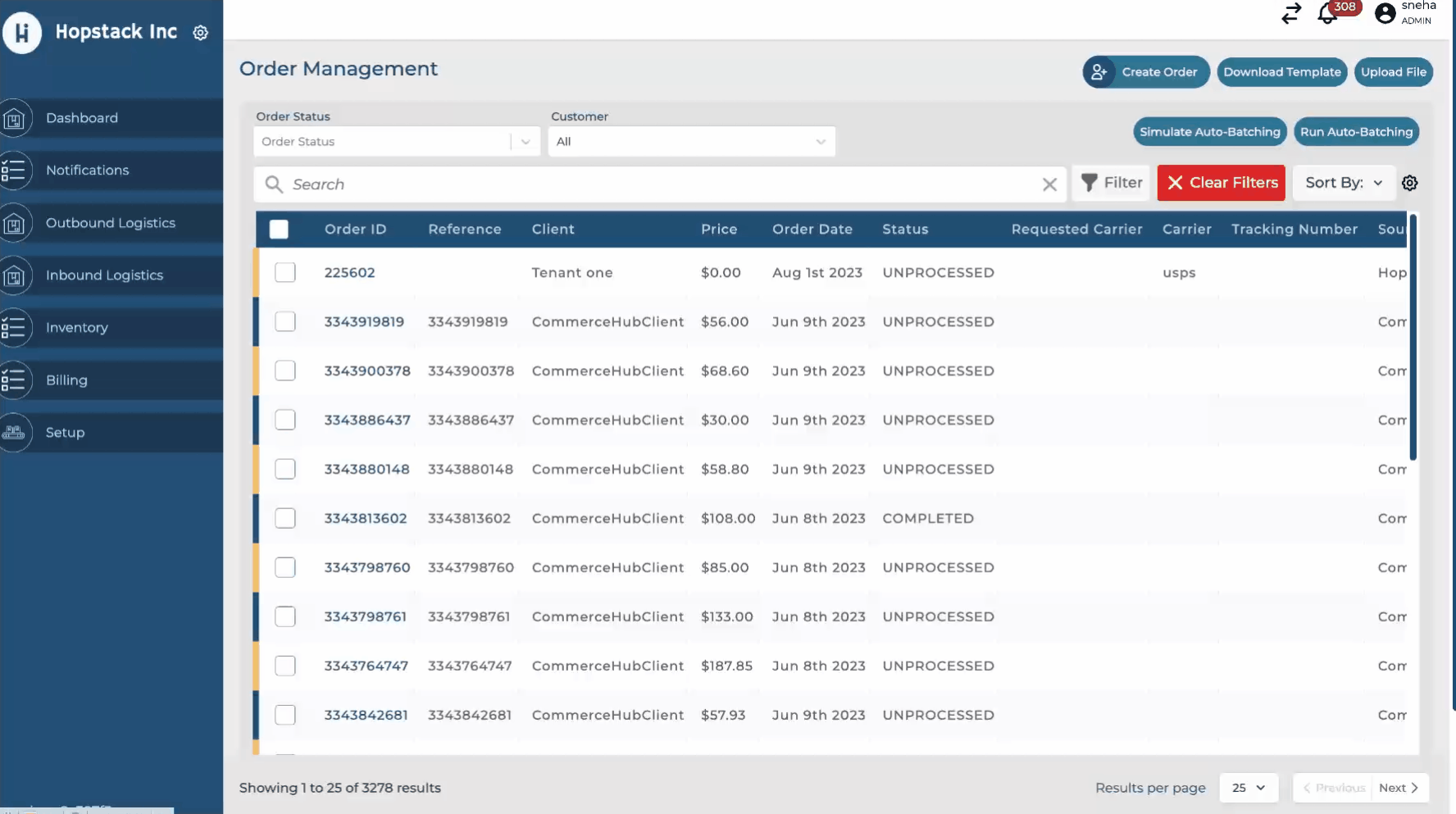Open the sneha user profile icon

pyautogui.click(x=1385, y=14)
